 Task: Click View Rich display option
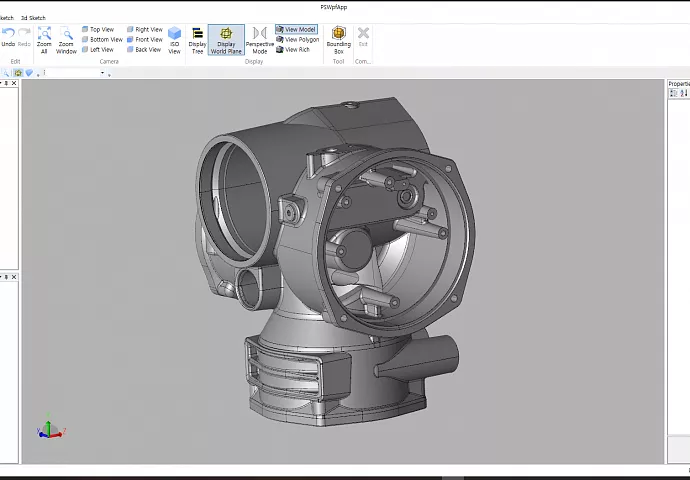tap(293, 49)
